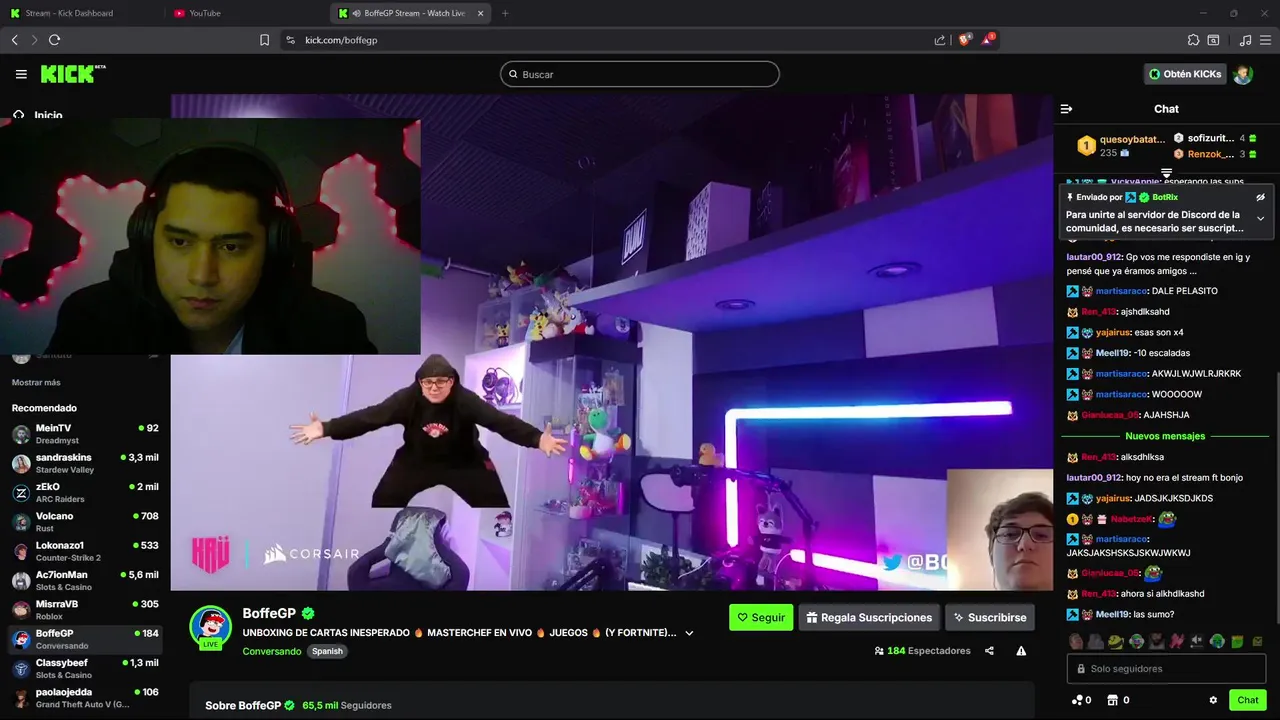Screen dimensions: 1280x720
Task: Click the share icon below the stream
Action: coord(989,651)
